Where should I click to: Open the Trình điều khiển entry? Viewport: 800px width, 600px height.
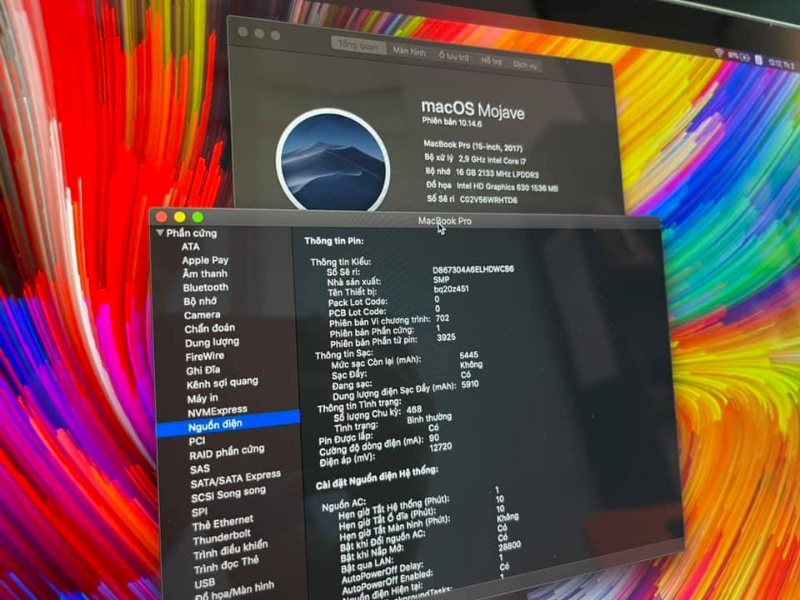coord(230,549)
